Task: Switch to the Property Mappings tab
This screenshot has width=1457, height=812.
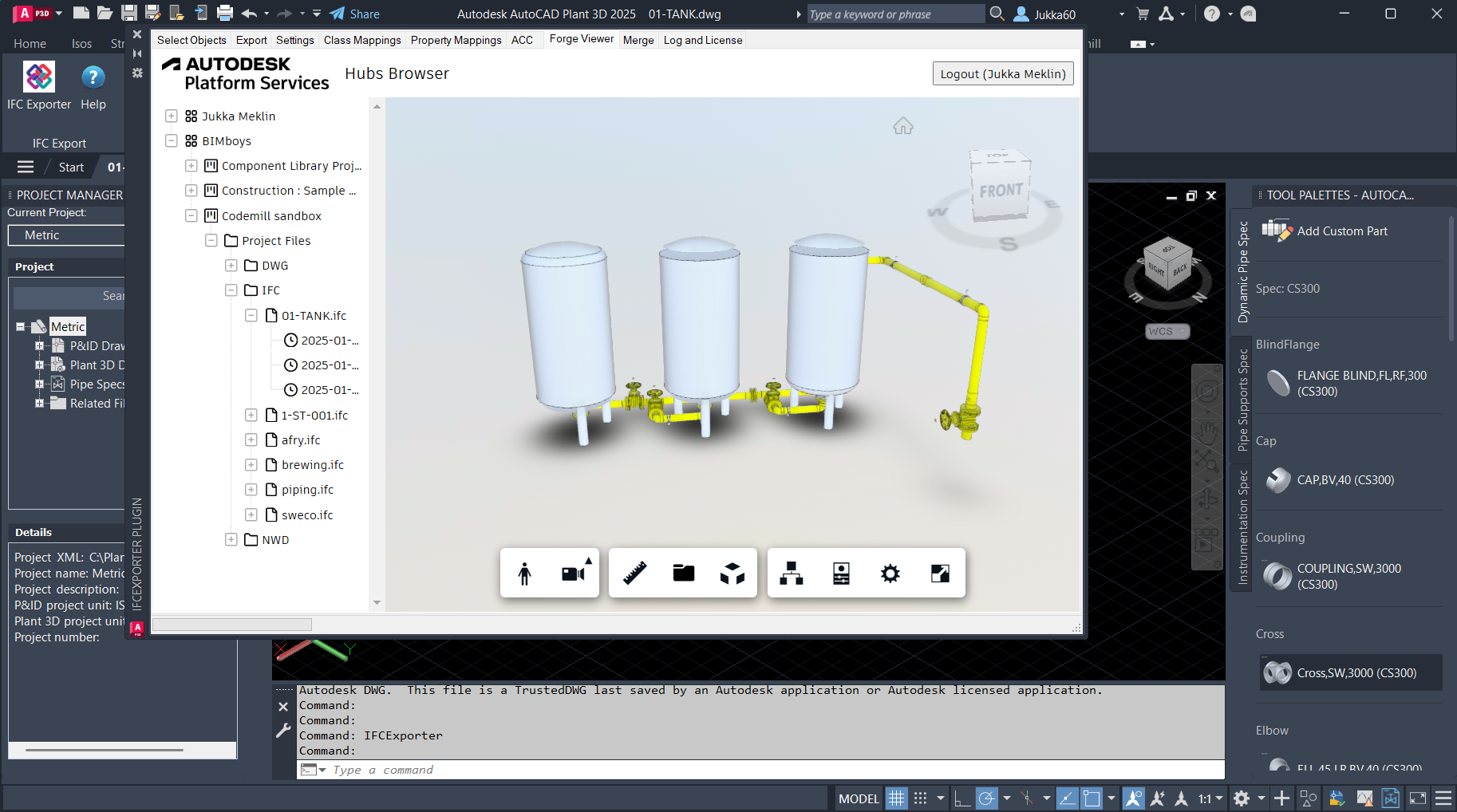Action: (456, 40)
